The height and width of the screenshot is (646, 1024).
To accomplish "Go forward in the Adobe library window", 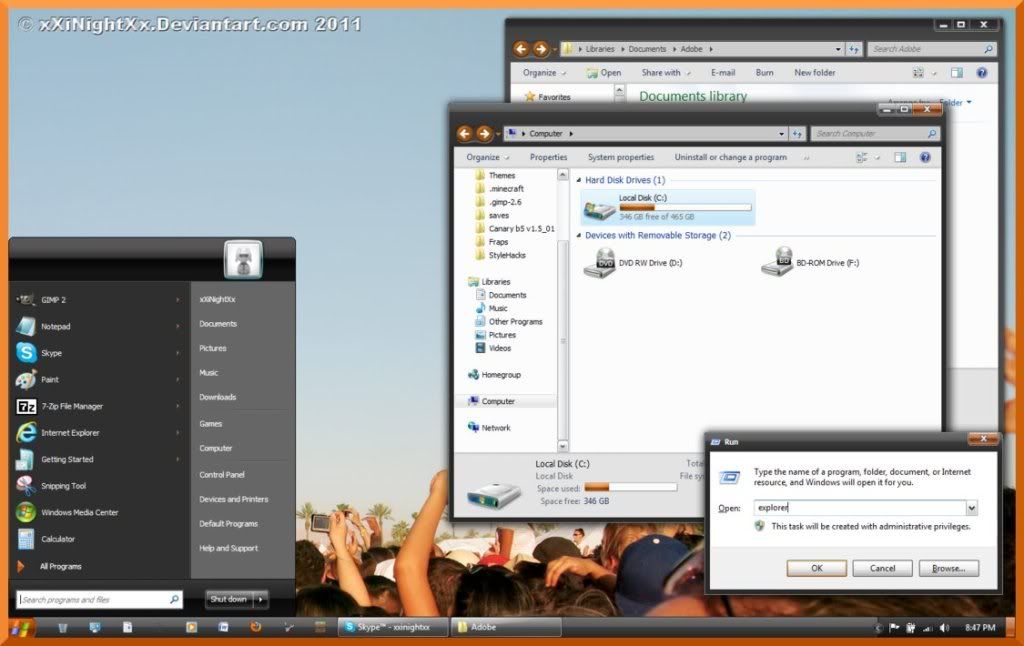I will click(x=540, y=49).
